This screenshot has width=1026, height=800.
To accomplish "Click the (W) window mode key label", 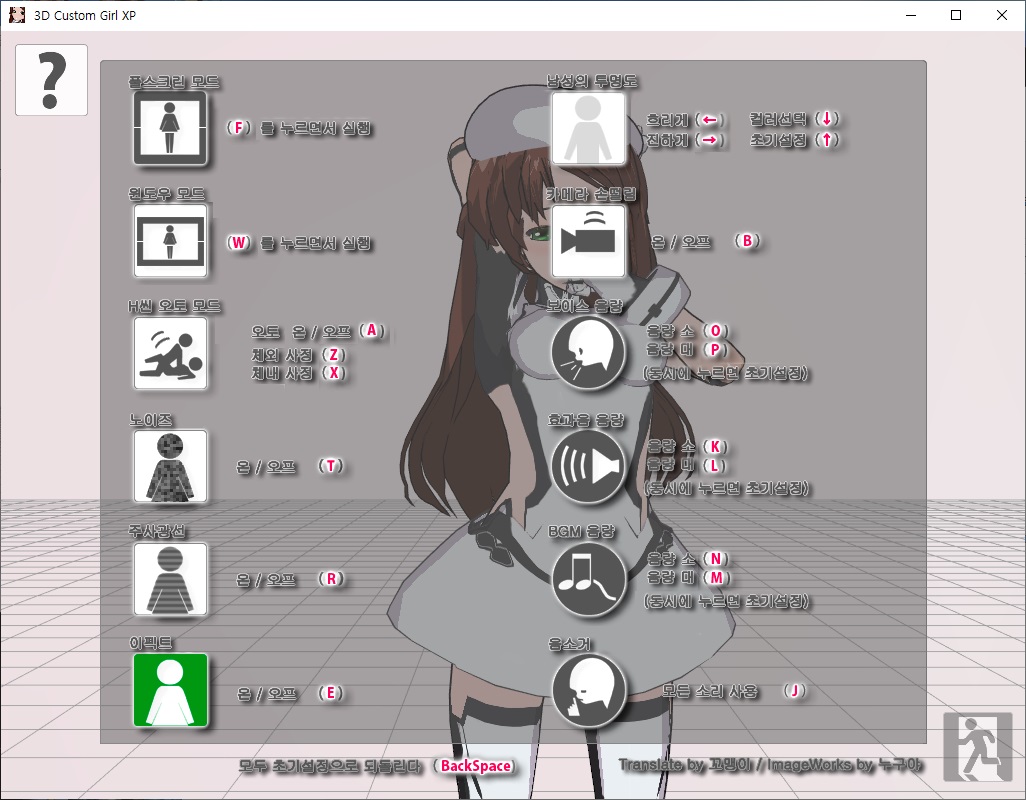I will (238, 242).
